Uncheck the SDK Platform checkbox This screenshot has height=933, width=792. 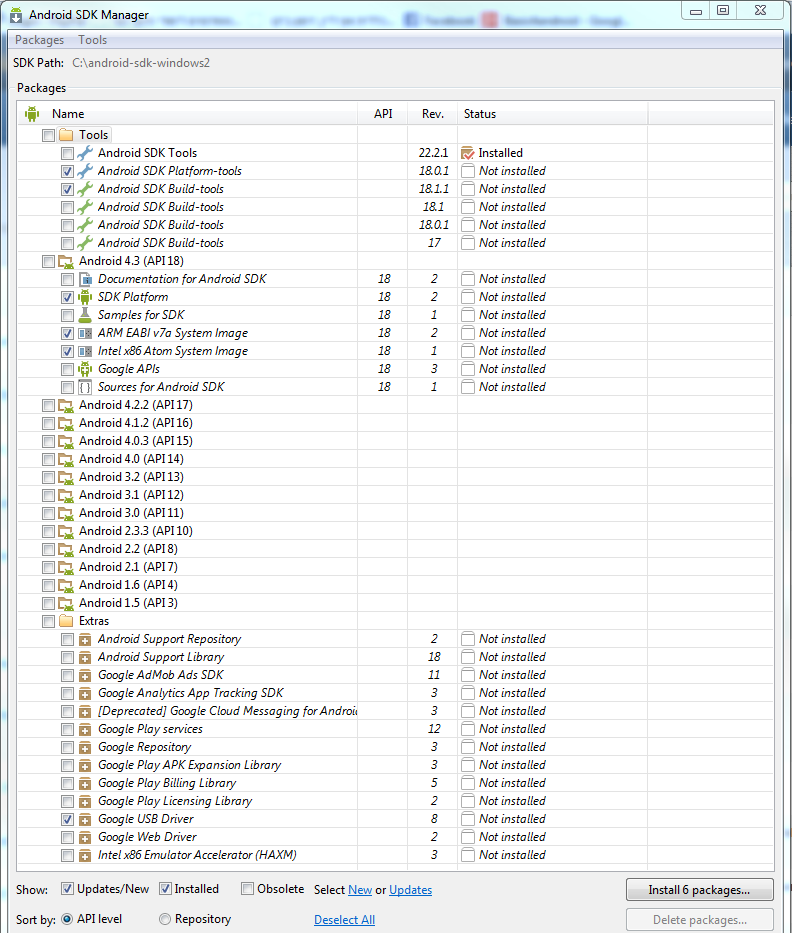[67, 298]
